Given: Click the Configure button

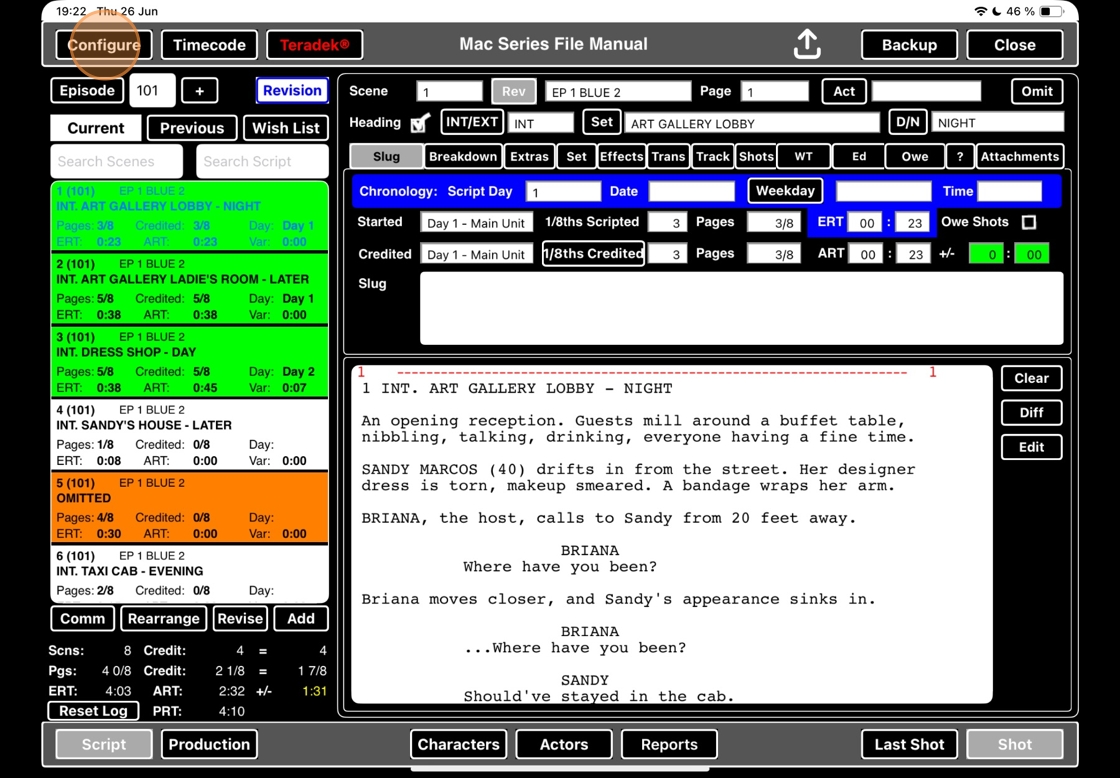Looking at the screenshot, I should pos(104,45).
